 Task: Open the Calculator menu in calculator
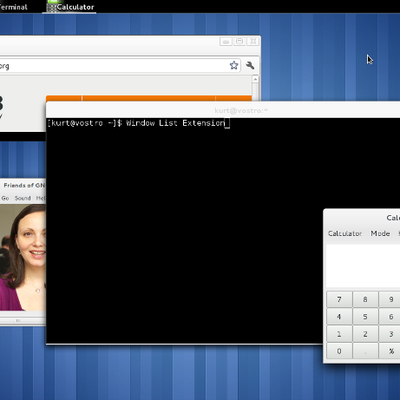tap(345, 233)
